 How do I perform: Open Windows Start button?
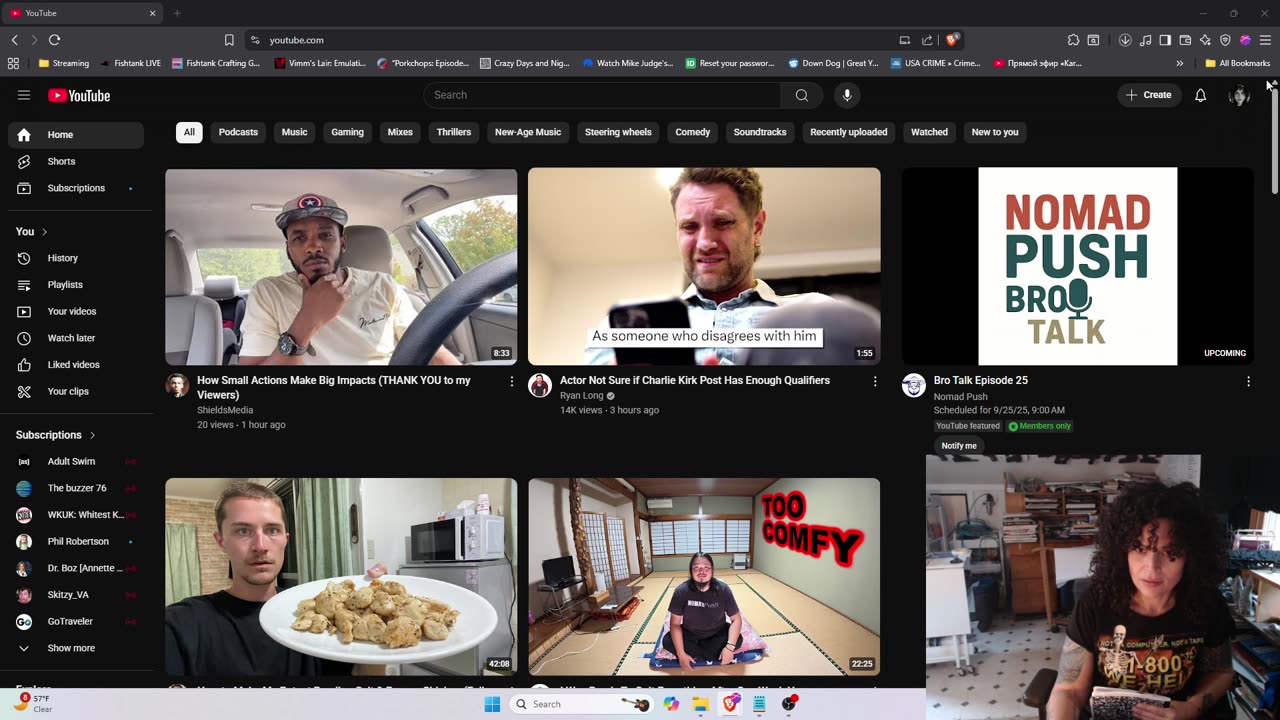pyautogui.click(x=492, y=704)
